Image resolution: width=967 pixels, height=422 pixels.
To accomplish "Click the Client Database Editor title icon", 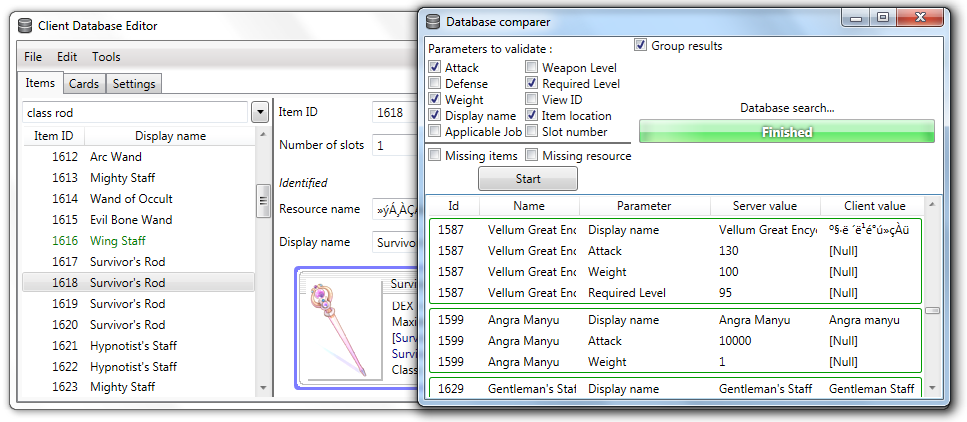I will [25, 26].
